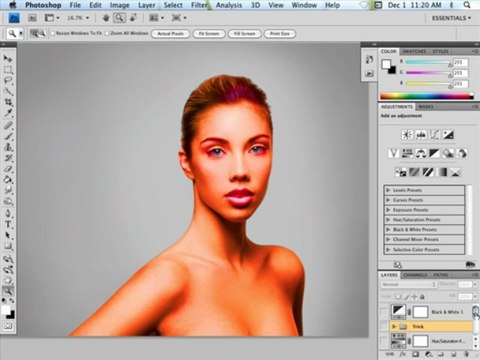Select the Type tool
Image resolution: width=480 pixels, height=360 pixels.
[8, 224]
